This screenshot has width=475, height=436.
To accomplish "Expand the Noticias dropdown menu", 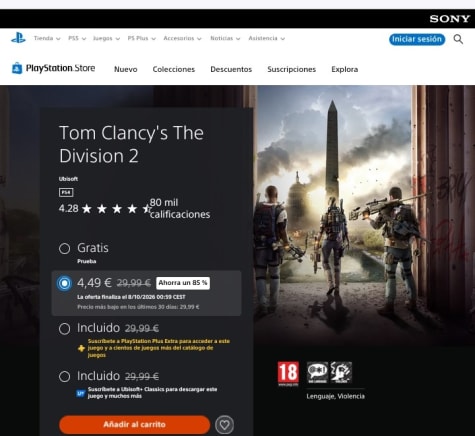I will tap(225, 38).
